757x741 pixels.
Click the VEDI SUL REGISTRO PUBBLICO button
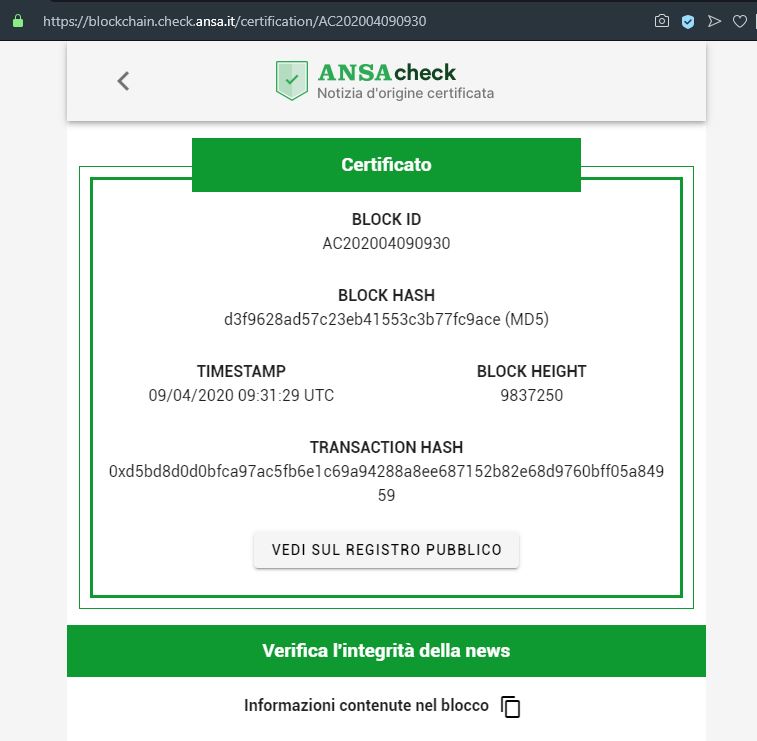click(x=386, y=550)
